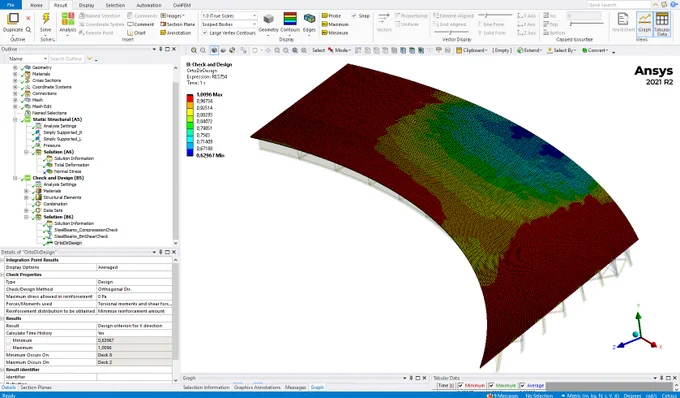Collapse the Static Structural (A5) node
Screen dimensions: 680x398
pyautogui.click(x=15, y=119)
